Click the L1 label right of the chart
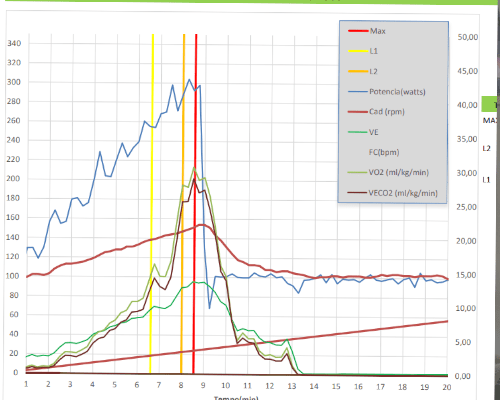 [487, 180]
